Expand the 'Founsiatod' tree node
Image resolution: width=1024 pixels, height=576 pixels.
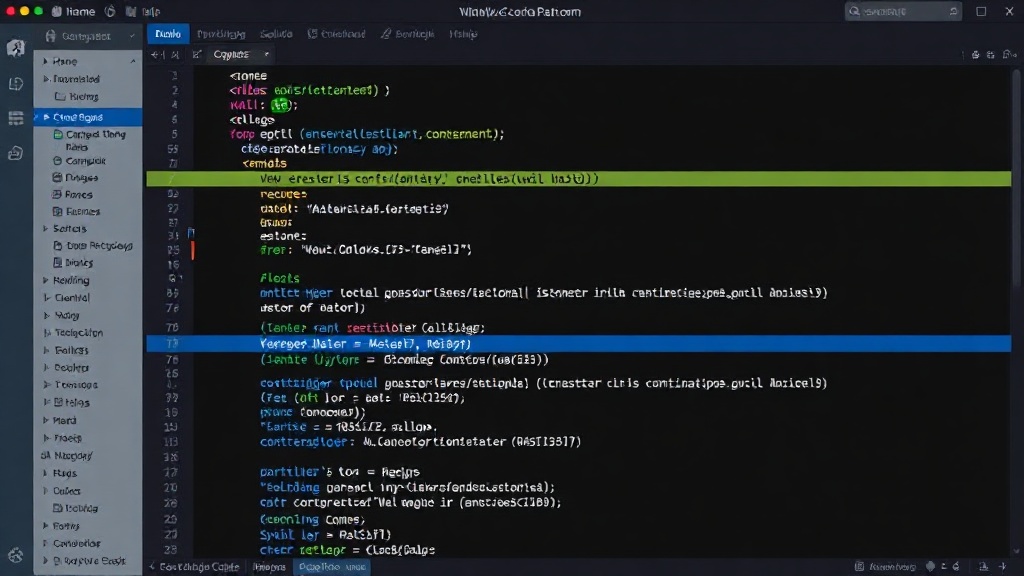click(x=46, y=79)
